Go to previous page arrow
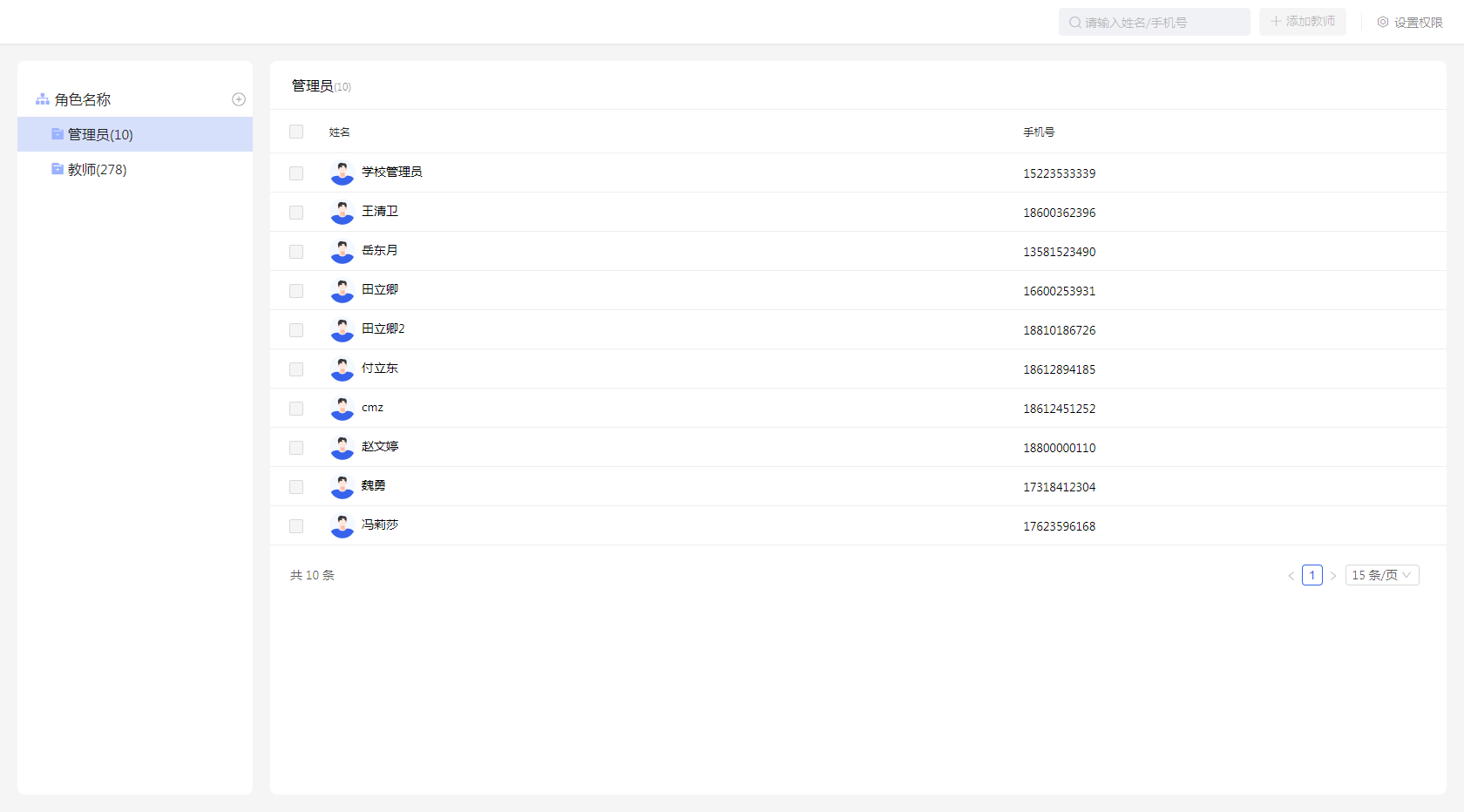1464x812 pixels. click(x=1291, y=576)
